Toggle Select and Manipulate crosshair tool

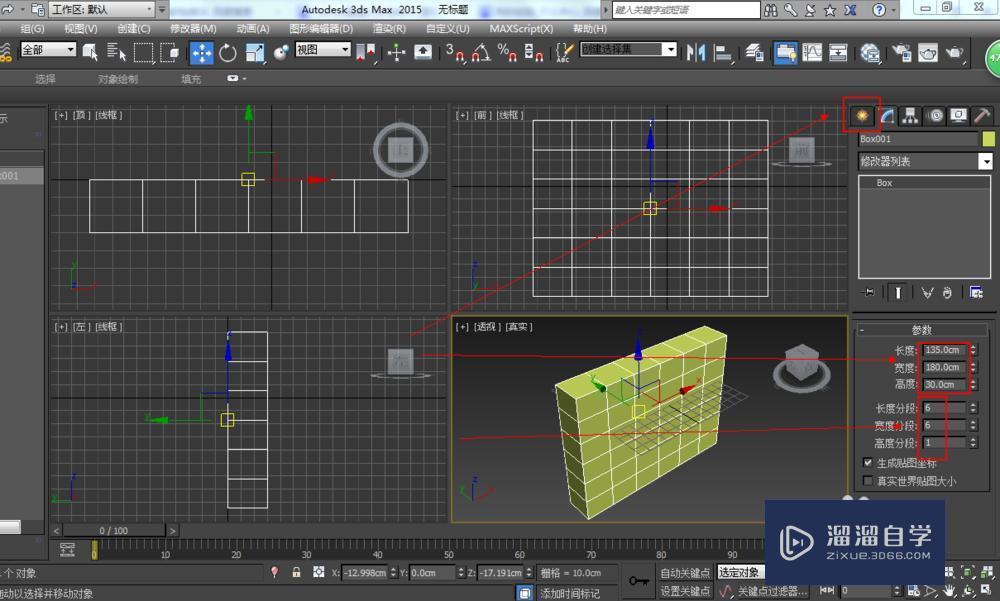[x=396, y=52]
